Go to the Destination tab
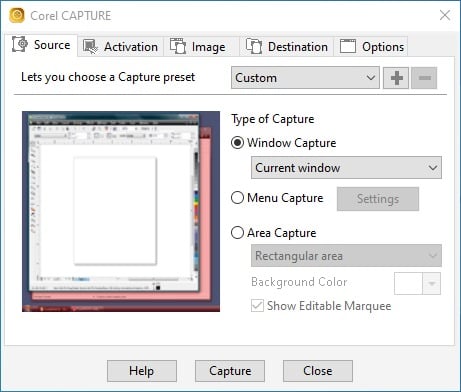This screenshot has height=392, width=461. pyautogui.click(x=287, y=47)
